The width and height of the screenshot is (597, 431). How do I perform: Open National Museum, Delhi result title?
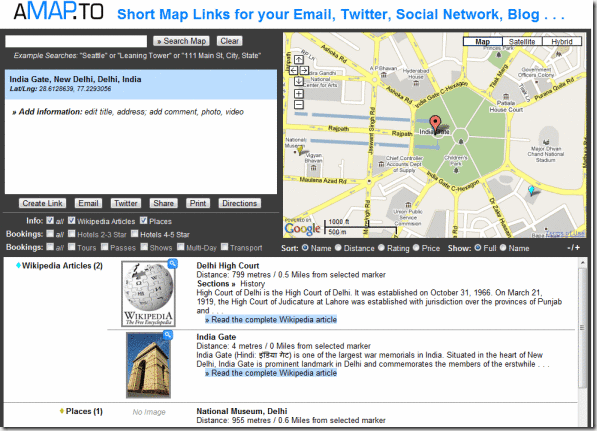tap(242, 411)
